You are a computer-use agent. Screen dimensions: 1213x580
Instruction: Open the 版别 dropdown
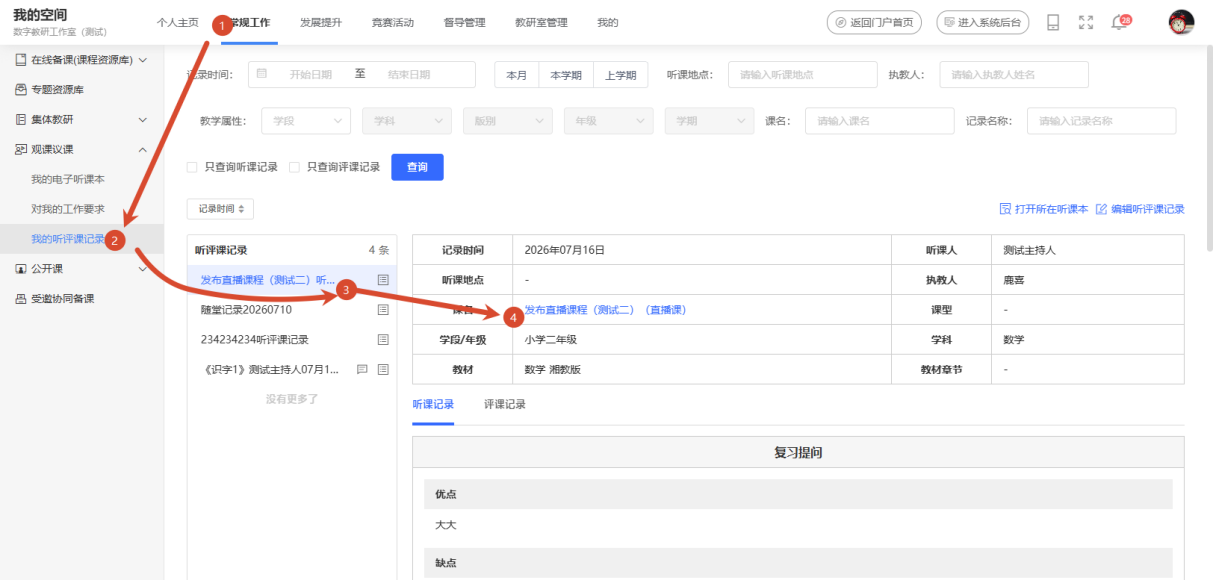coord(507,120)
